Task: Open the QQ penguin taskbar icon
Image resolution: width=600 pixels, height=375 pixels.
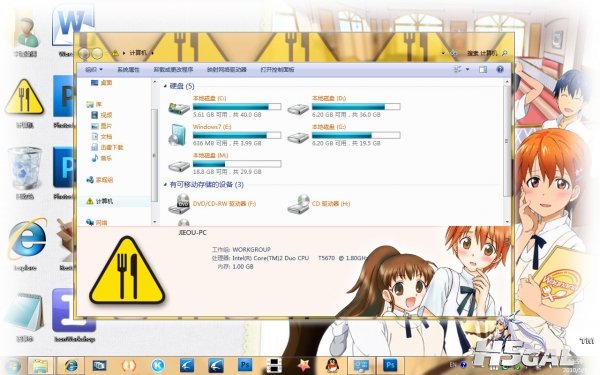Action: [333, 365]
